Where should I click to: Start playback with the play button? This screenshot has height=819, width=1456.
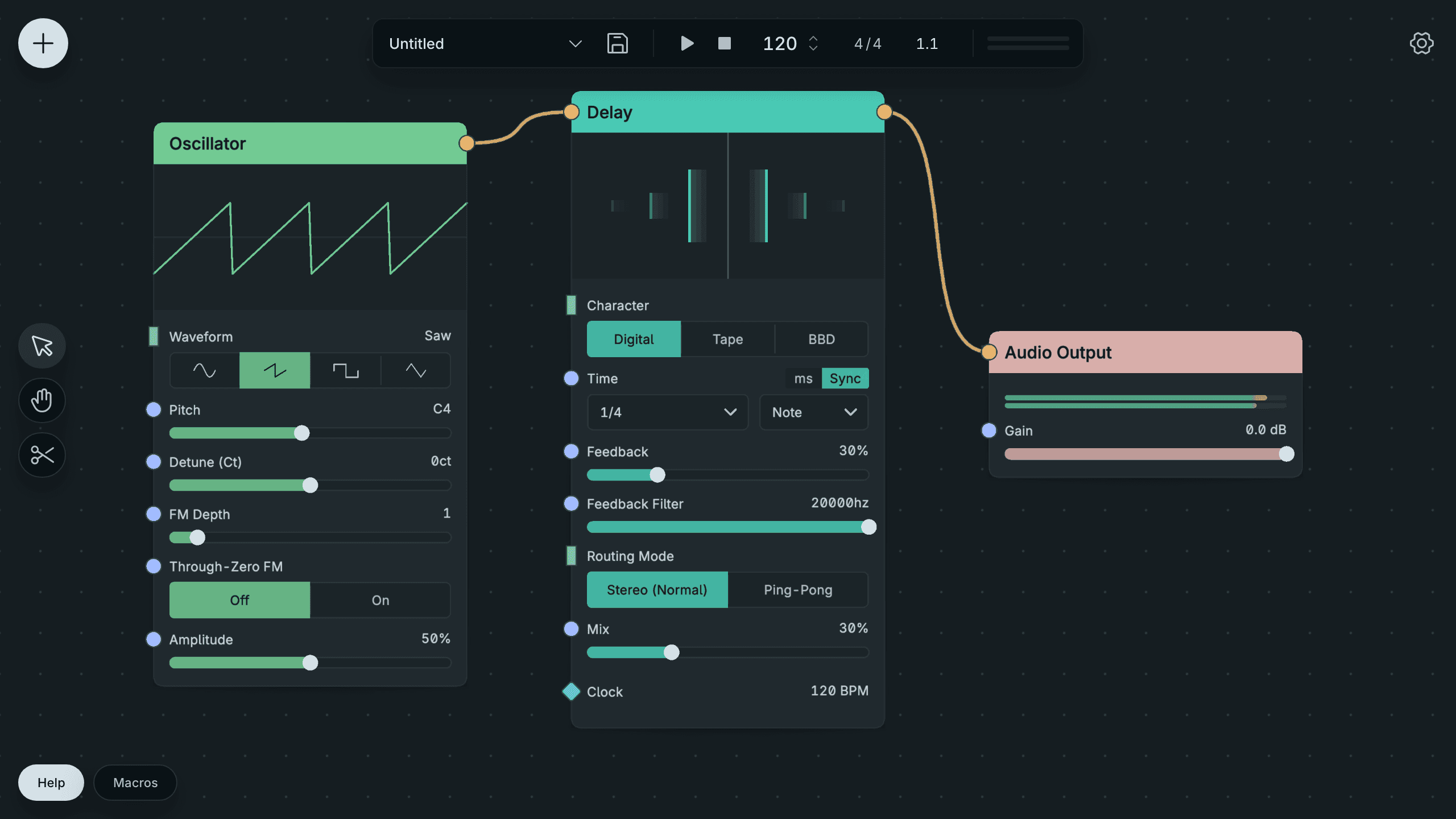[687, 43]
